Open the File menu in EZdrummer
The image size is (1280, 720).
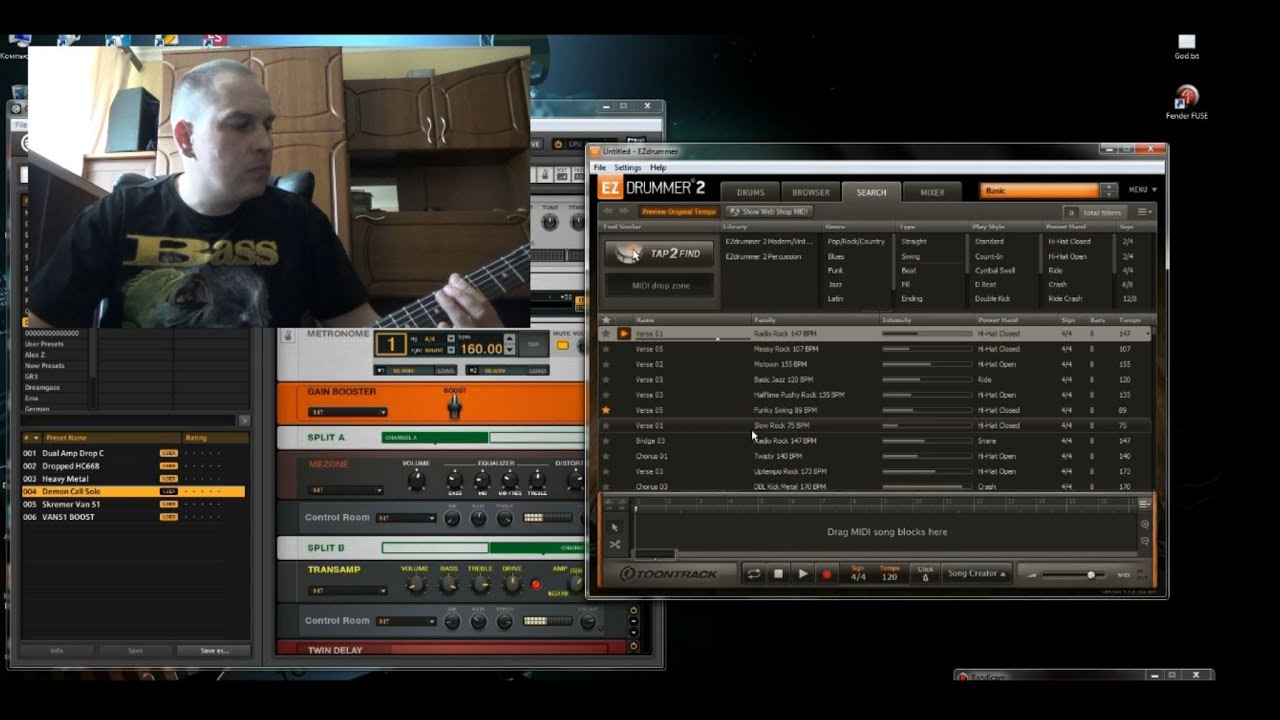coord(600,167)
